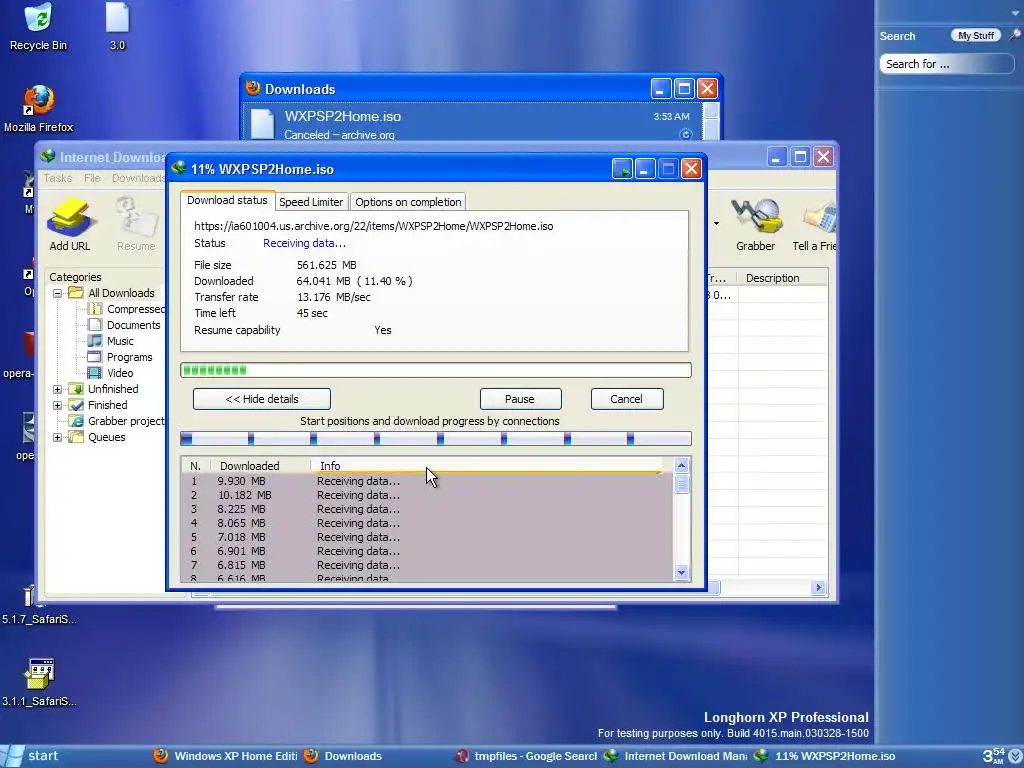The image size is (1024, 768).
Task: Switch to Internet Download Manager taskbar button
Action: 675,756
